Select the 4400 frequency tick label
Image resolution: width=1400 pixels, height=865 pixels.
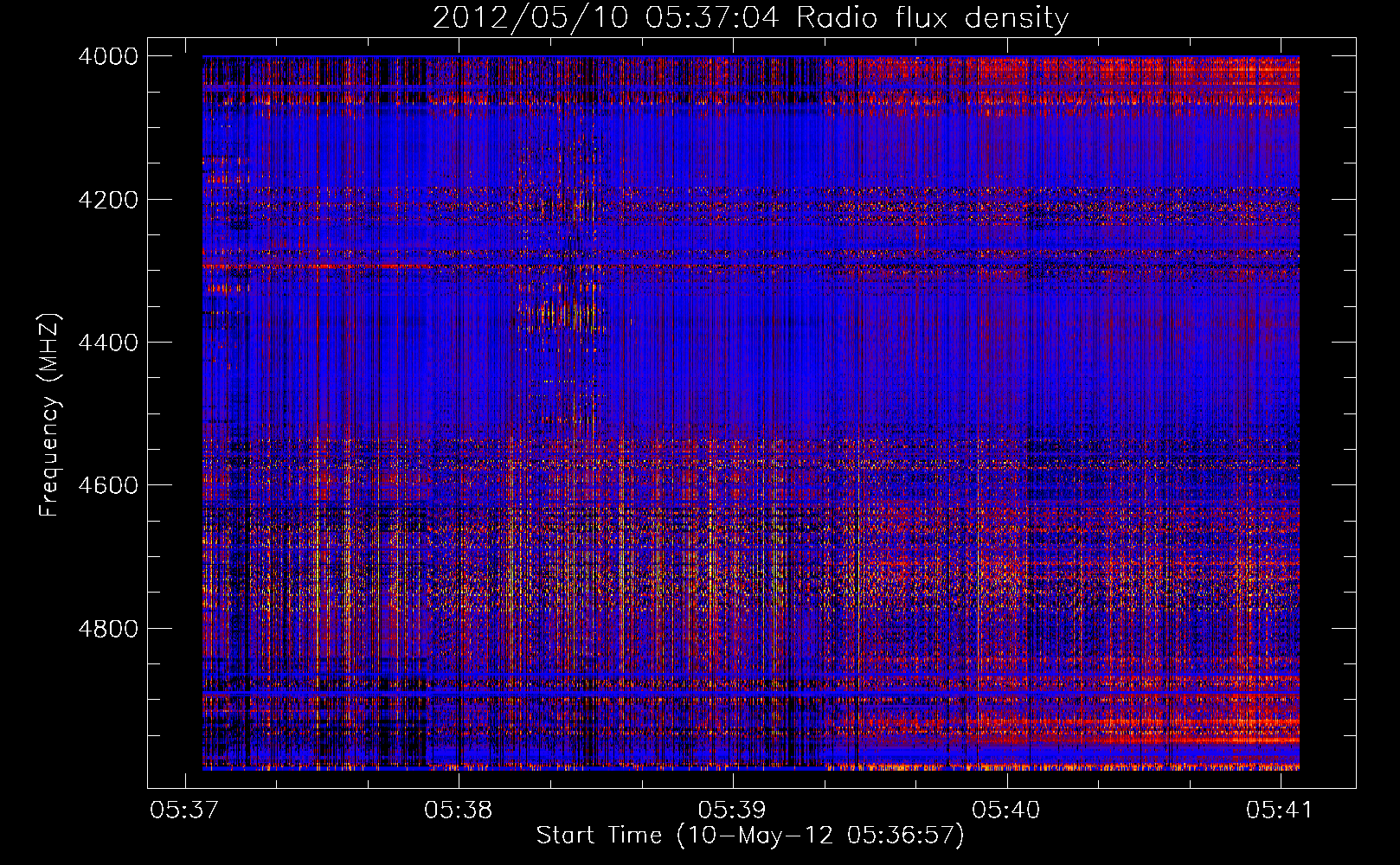coord(108,343)
